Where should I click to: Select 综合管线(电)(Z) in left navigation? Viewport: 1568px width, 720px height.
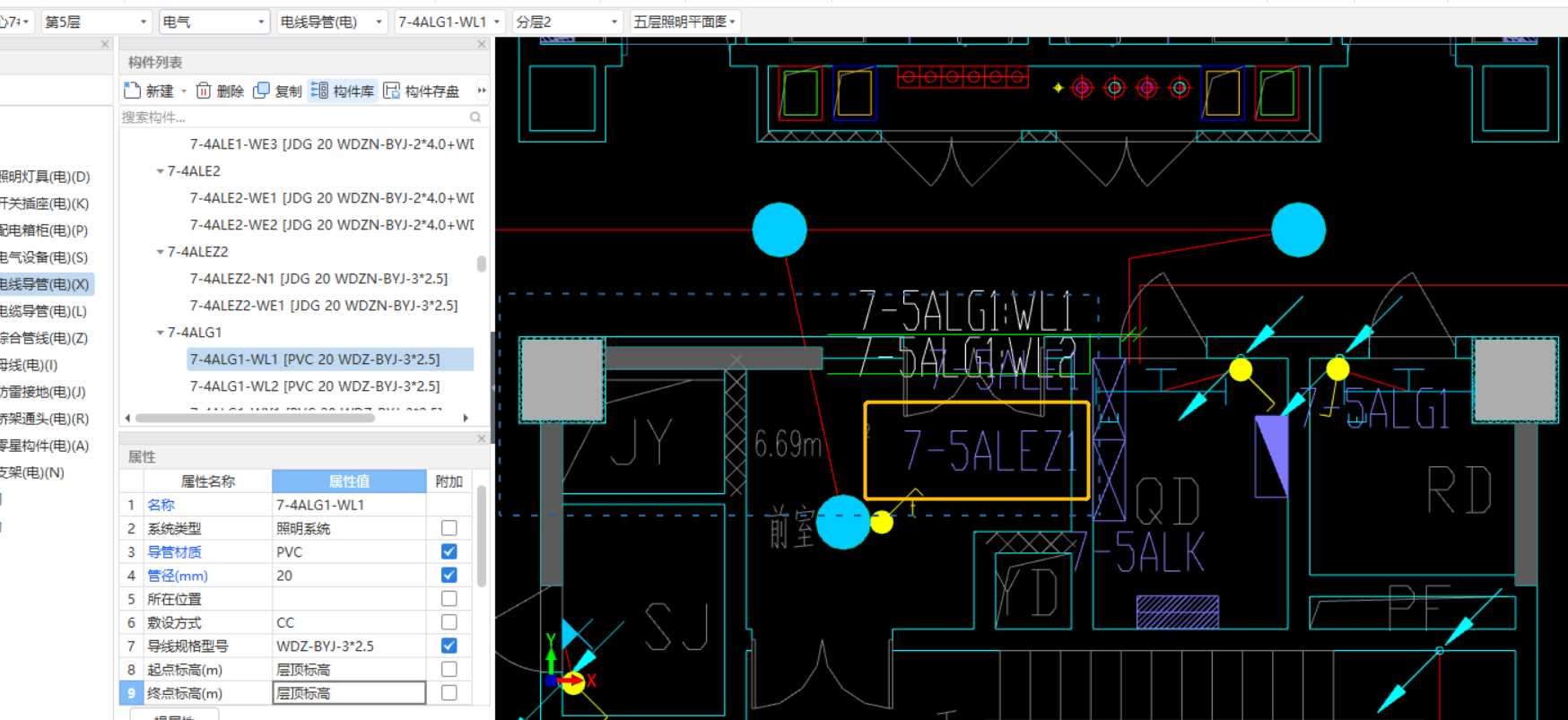[x=44, y=338]
